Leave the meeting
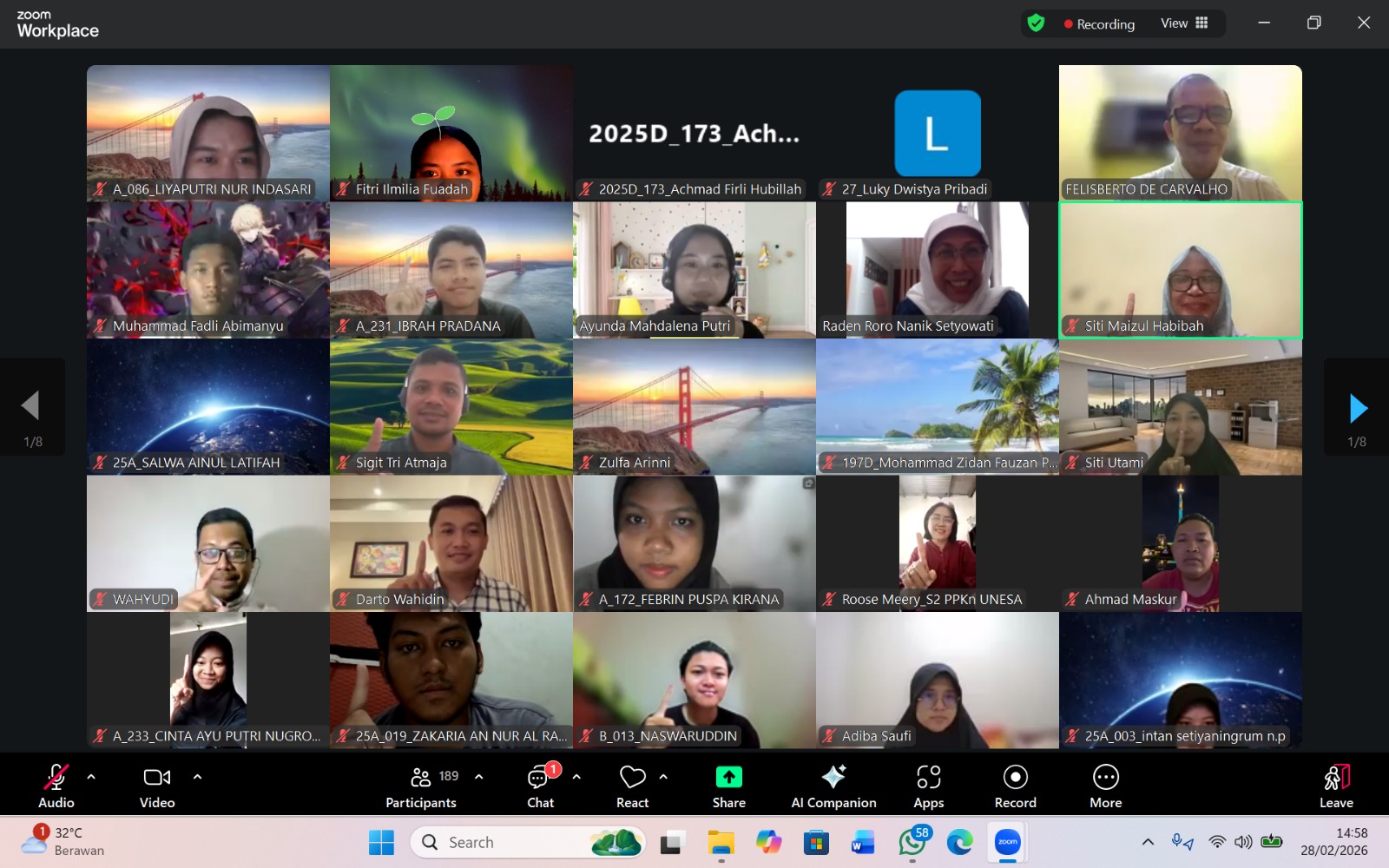Image resolution: width=1389 pixels, height=868 pixels. (x=1336, y=786)
